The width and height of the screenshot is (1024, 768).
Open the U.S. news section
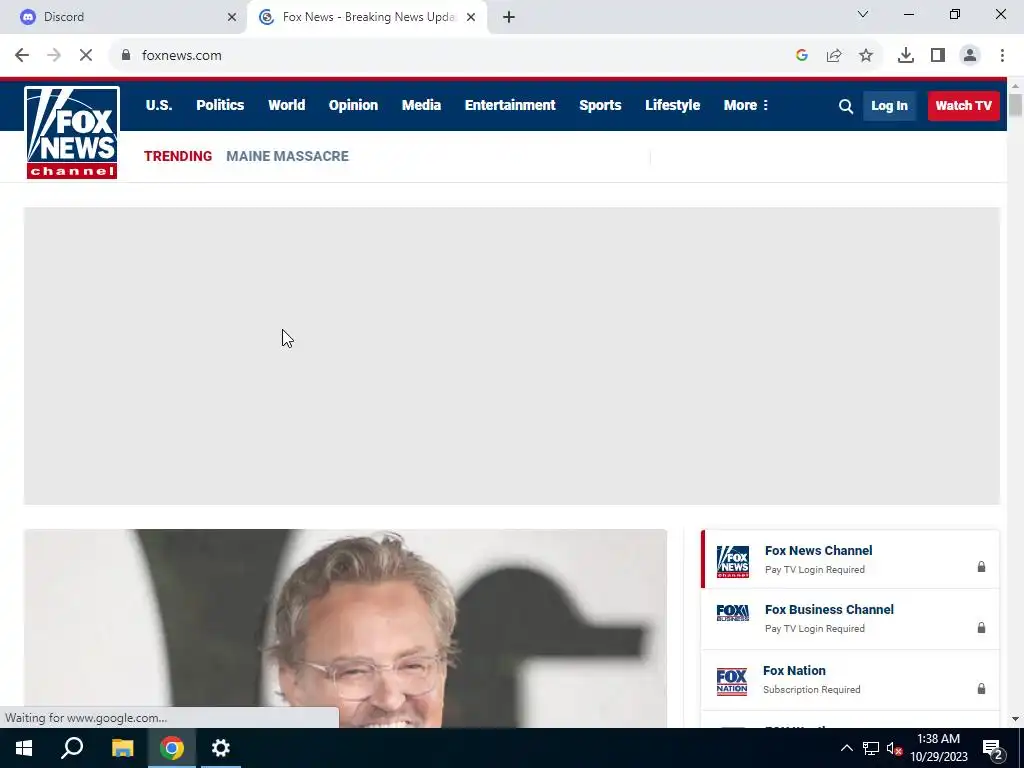(x=159, y=105)
